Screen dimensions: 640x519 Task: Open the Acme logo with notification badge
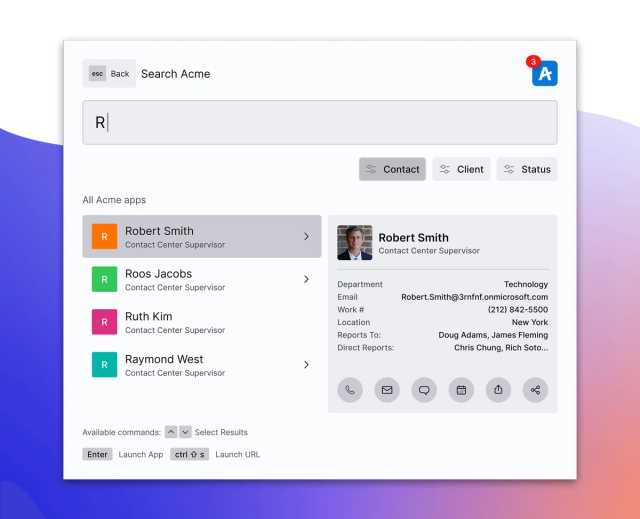pos(544,73)
